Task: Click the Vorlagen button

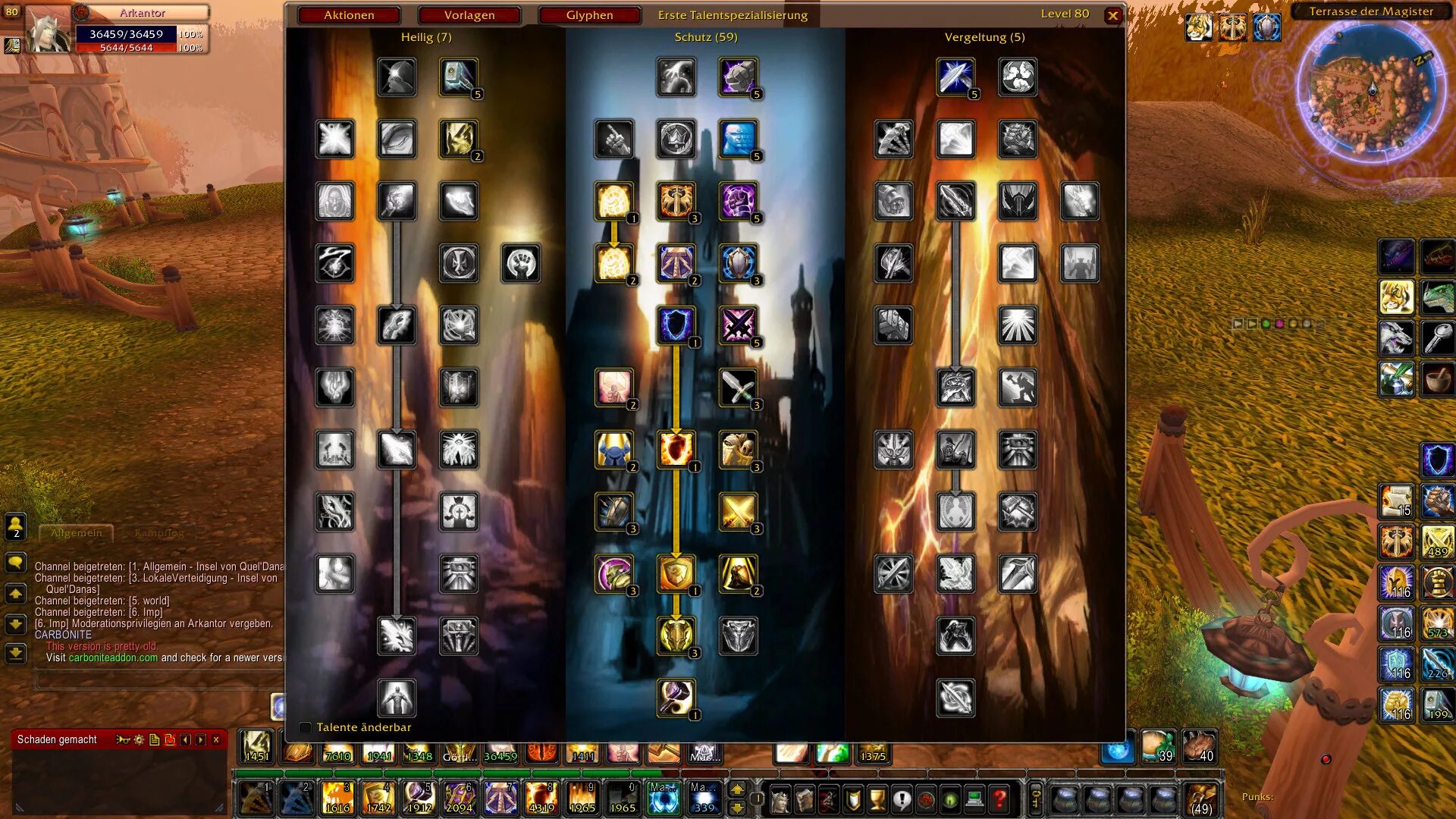Action: click(x=469, y=14)
